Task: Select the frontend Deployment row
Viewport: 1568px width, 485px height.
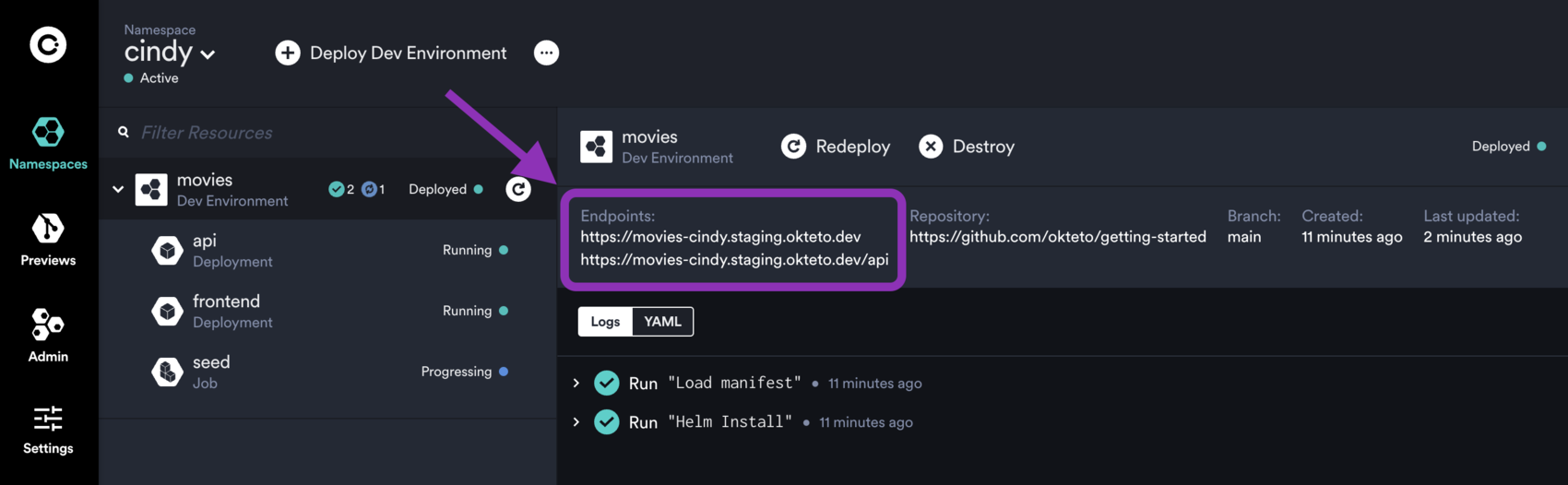Action: pos(327,311)
